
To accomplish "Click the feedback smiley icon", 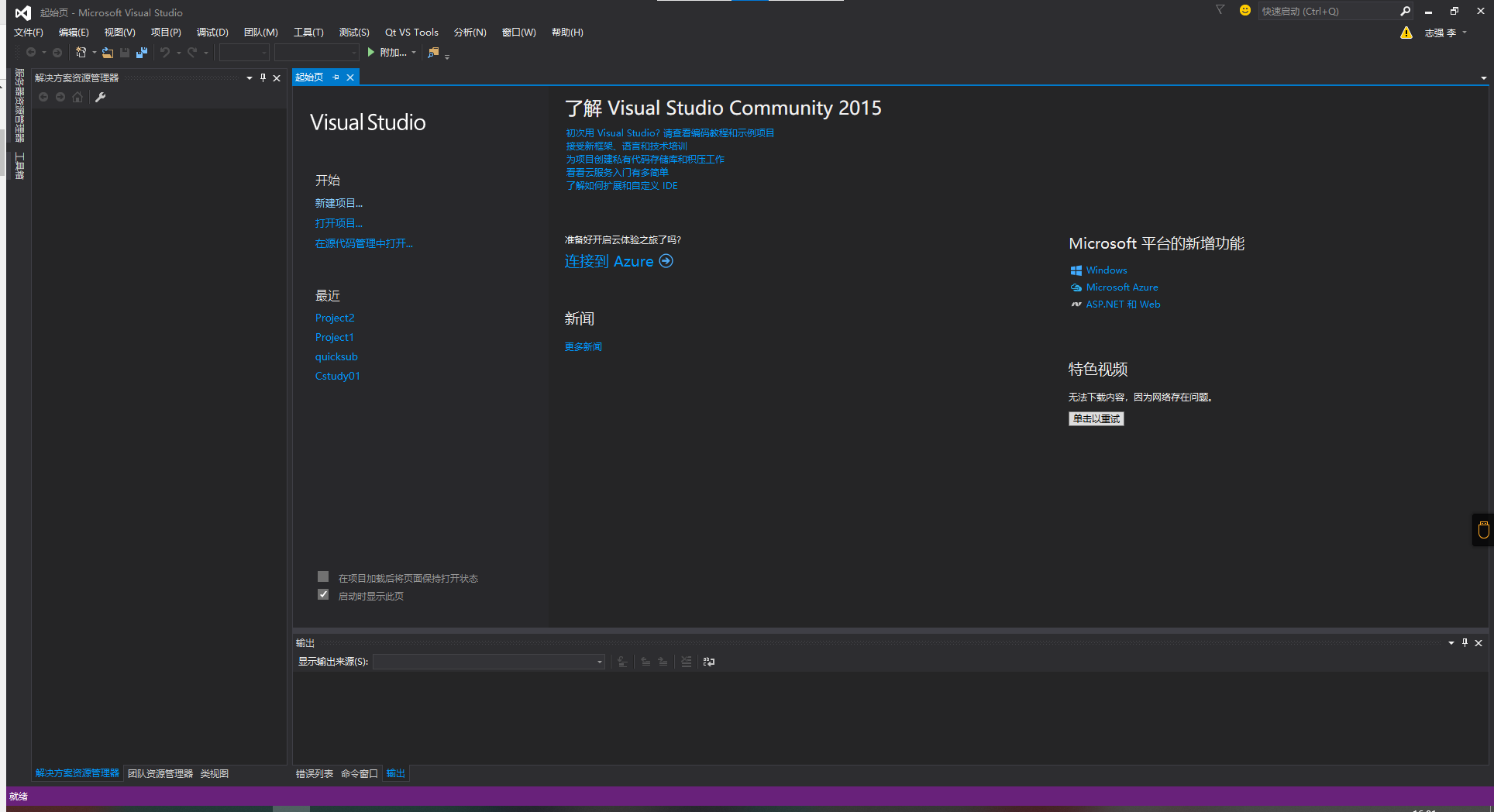I will point(1245,10).
